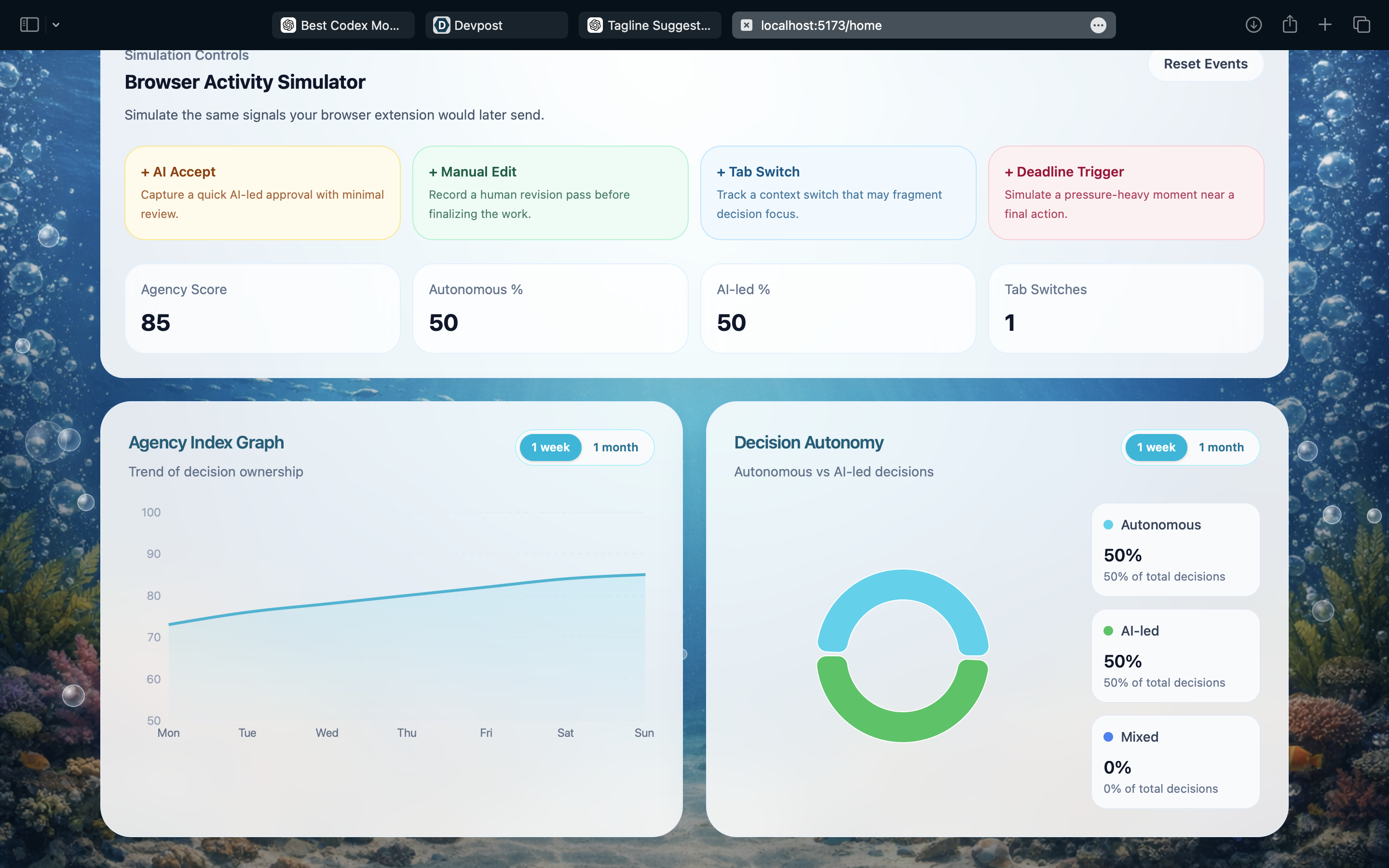
Task: Select 1 week on the Agency Index Graph
Action: (x=550, y=447)
